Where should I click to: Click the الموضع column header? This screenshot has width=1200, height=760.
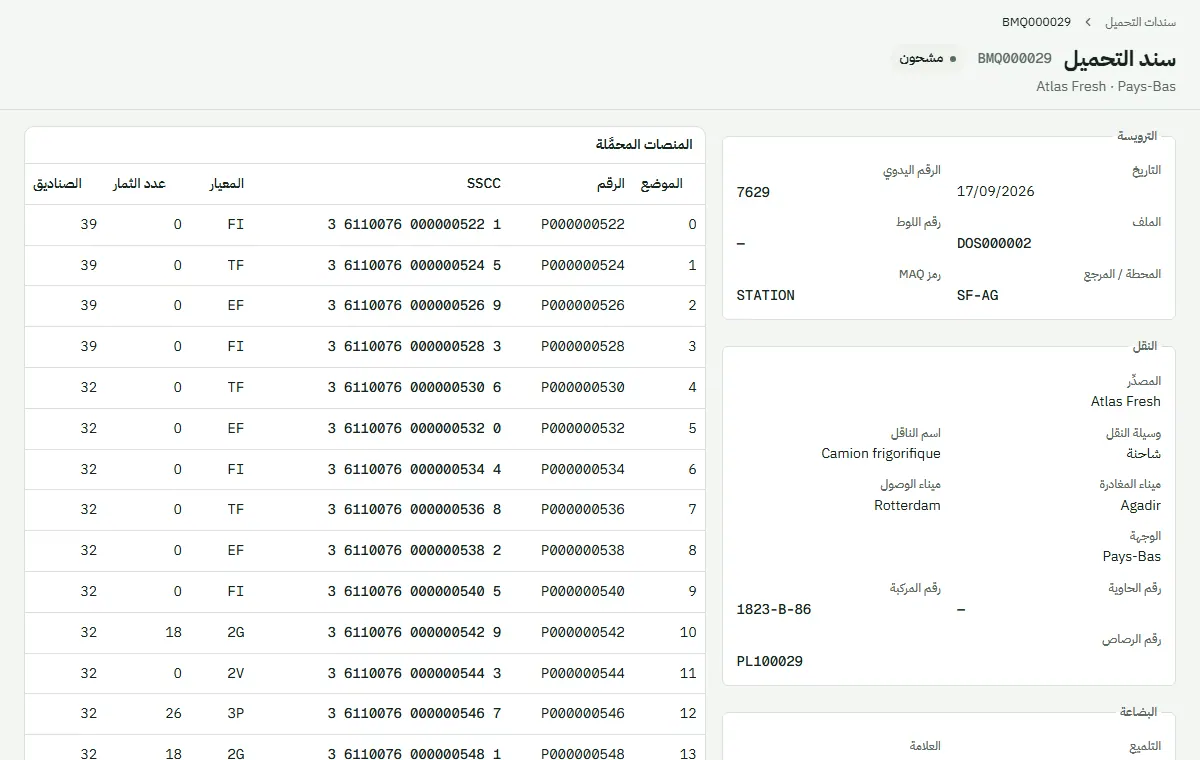point(661,184)
